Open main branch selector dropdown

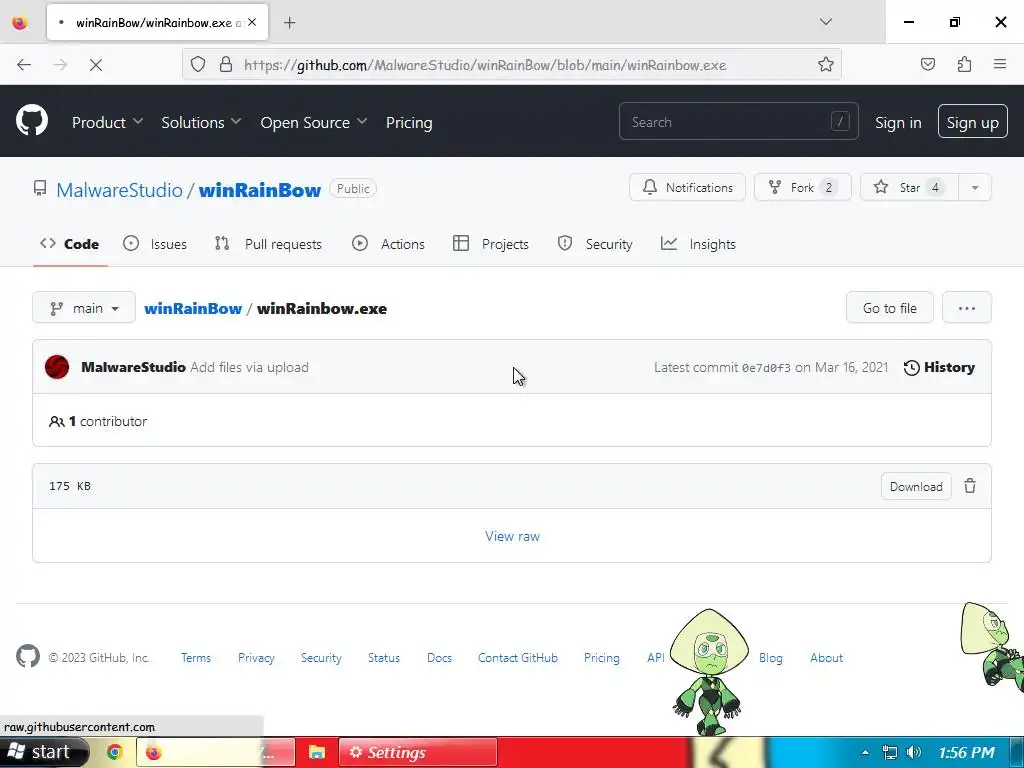click(84, 308)
